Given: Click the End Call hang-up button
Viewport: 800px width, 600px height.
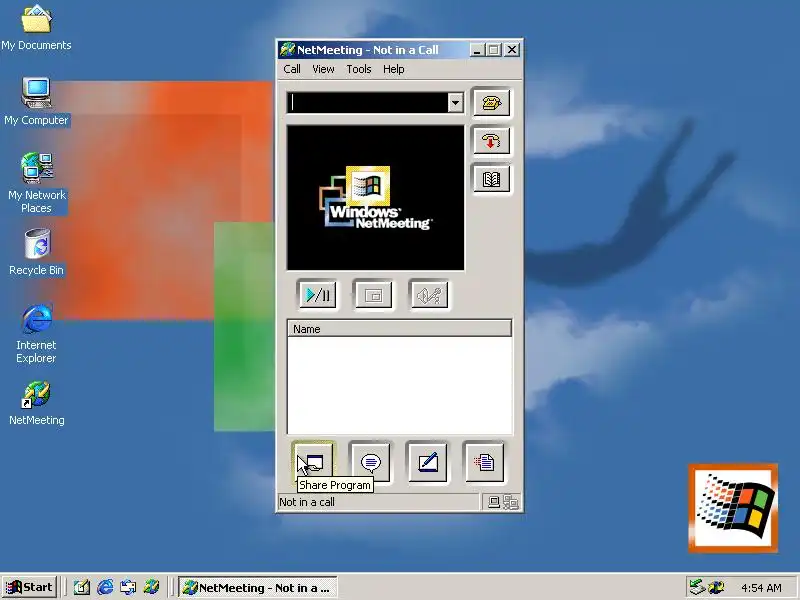Looking at the screenshot, I should [x=491, y=141].
